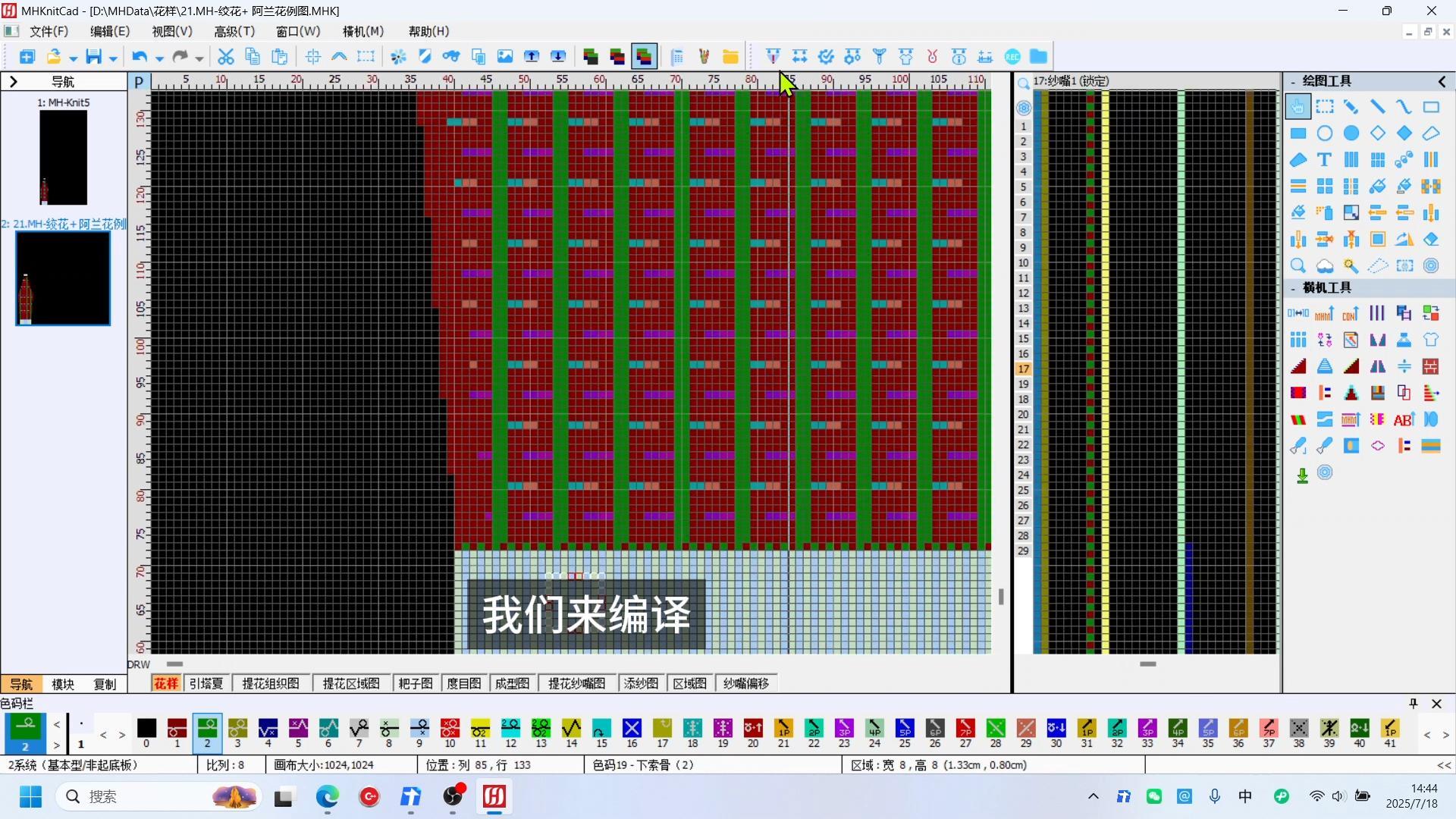Click the brick pattern knitting tool icon
Viewport: 1456px width, 819px height.
[x=1430, y=366]
